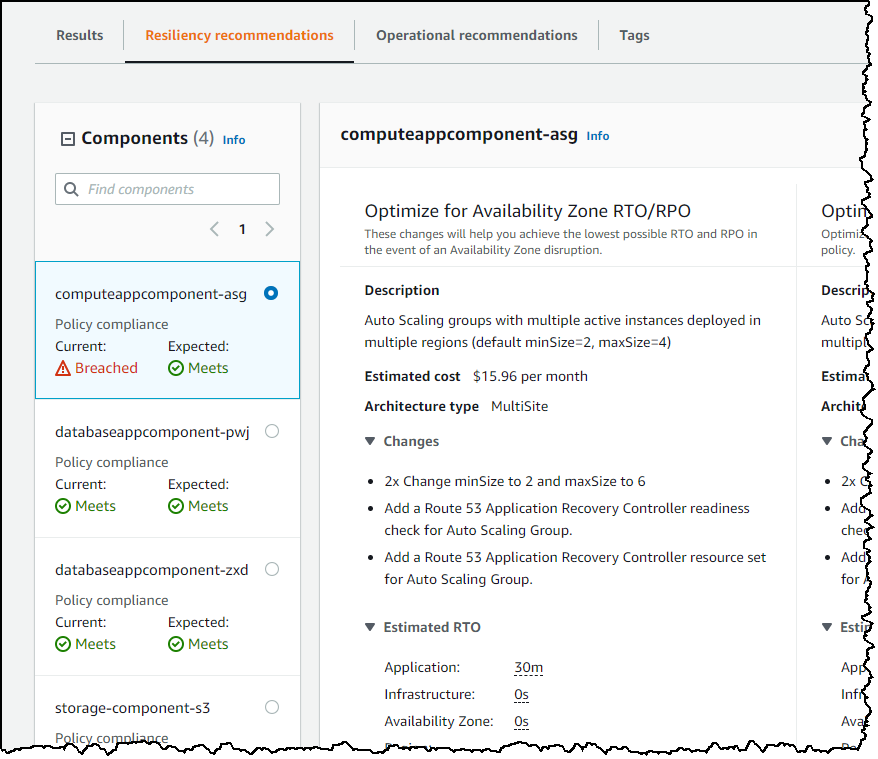Click the Breached warning triangle icon

[63, 368]
